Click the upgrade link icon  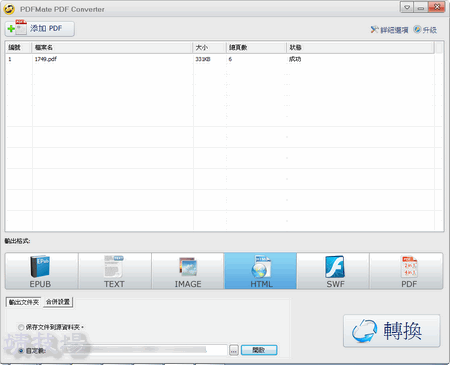417,30
